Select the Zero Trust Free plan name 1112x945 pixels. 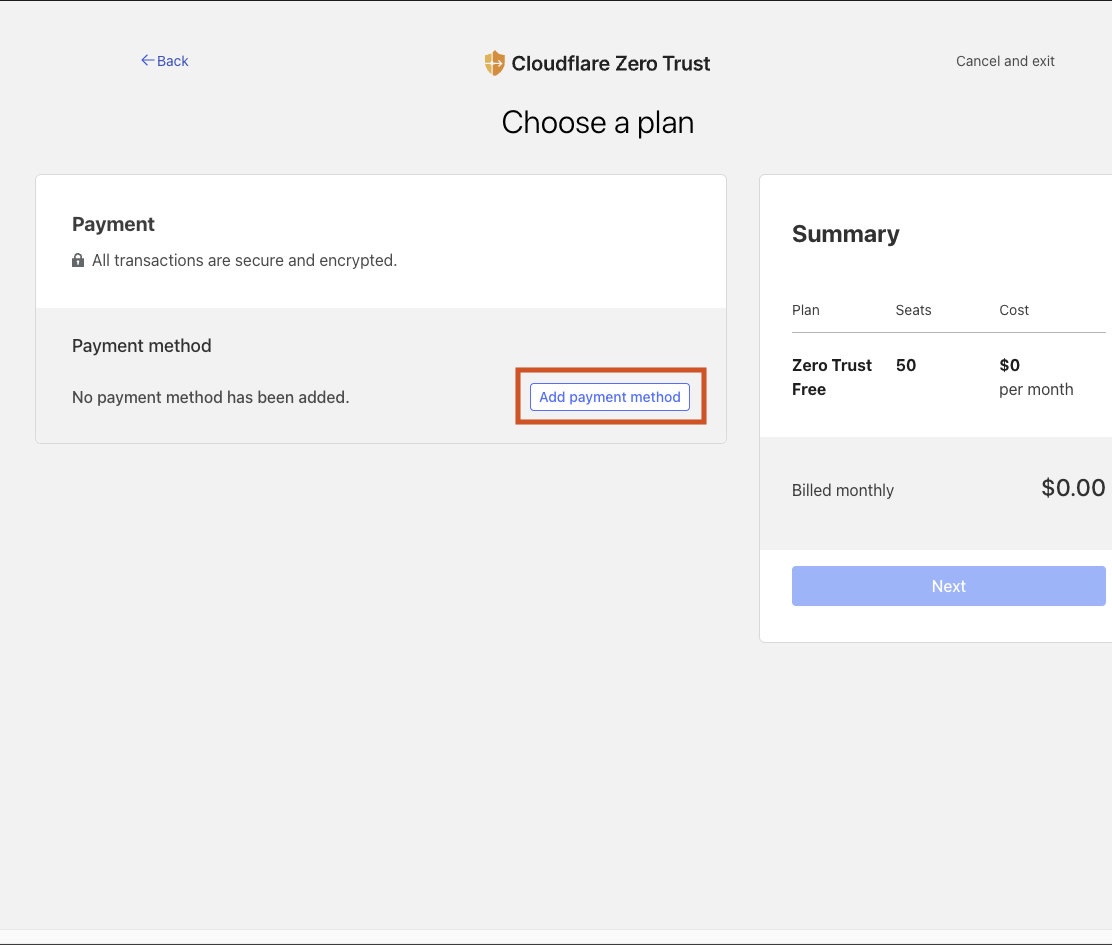(831, 377)
